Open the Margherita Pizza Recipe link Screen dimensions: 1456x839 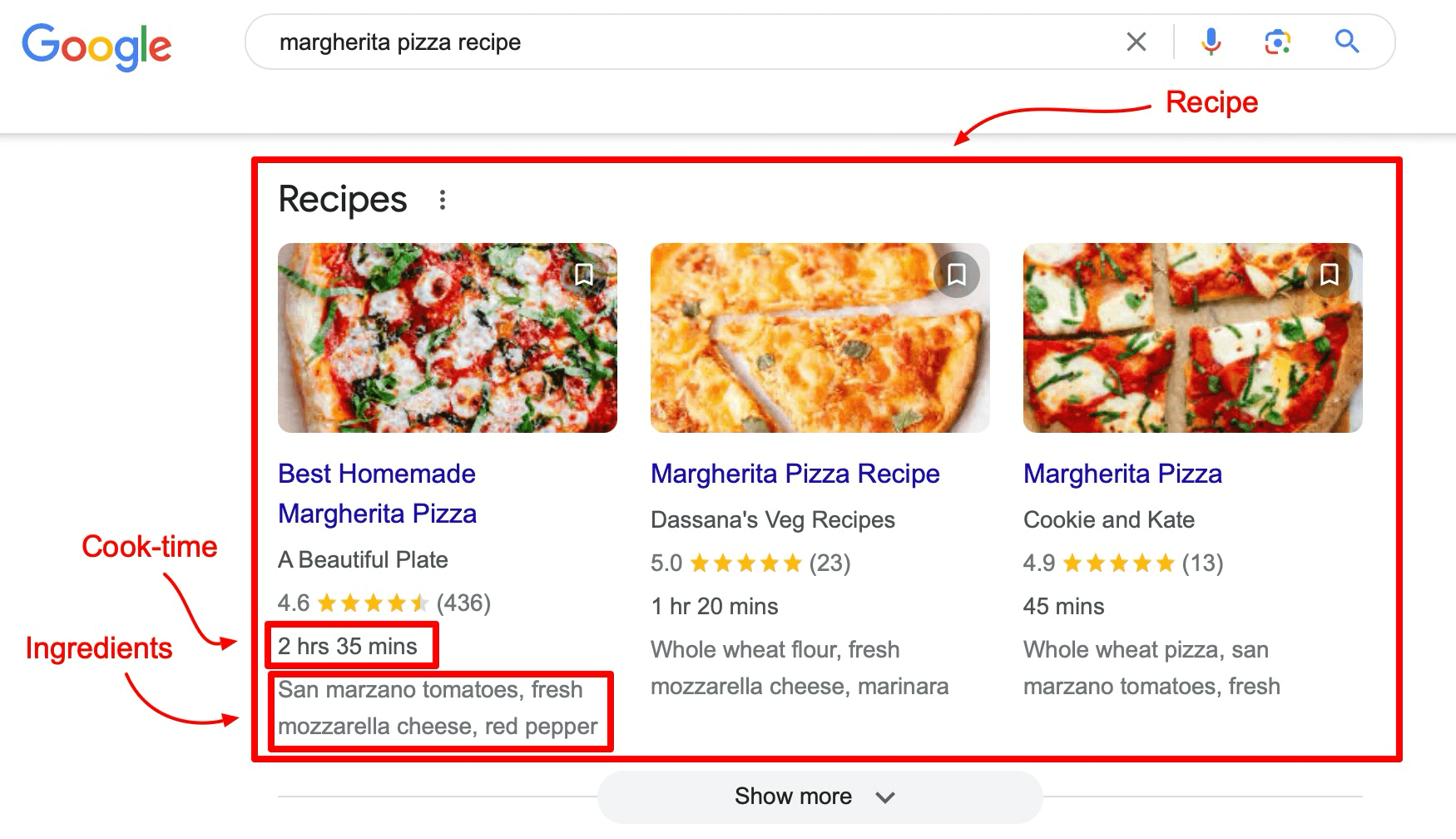click(x=795, y=474)
